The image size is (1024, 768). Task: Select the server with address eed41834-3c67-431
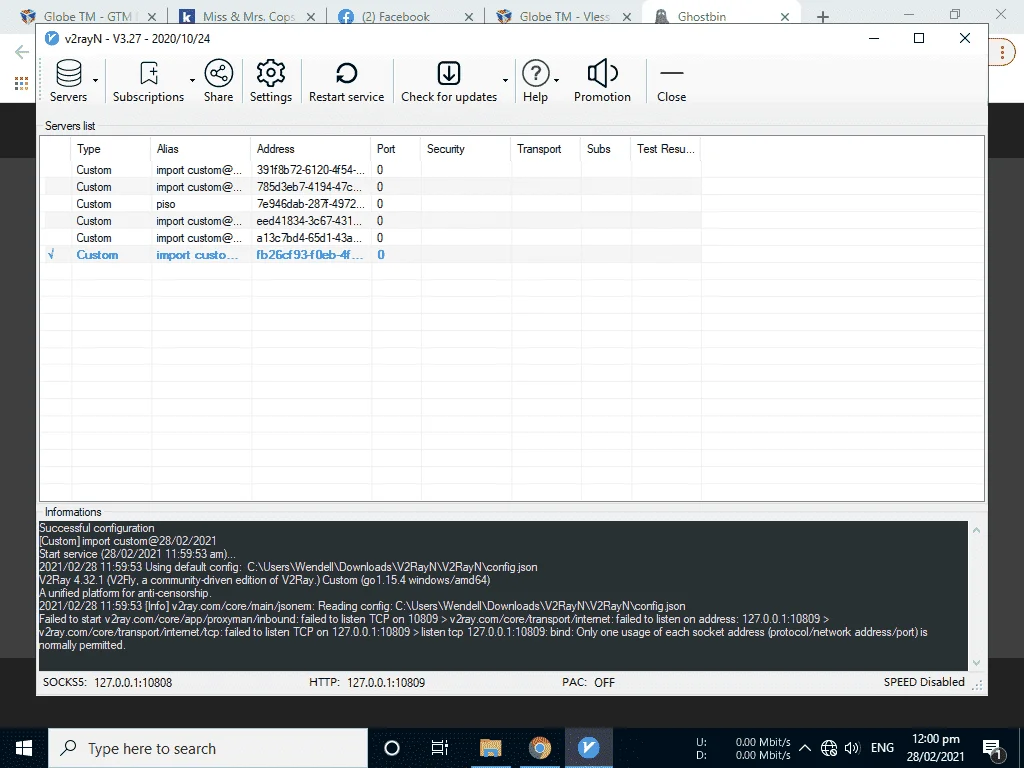(372, 221)
